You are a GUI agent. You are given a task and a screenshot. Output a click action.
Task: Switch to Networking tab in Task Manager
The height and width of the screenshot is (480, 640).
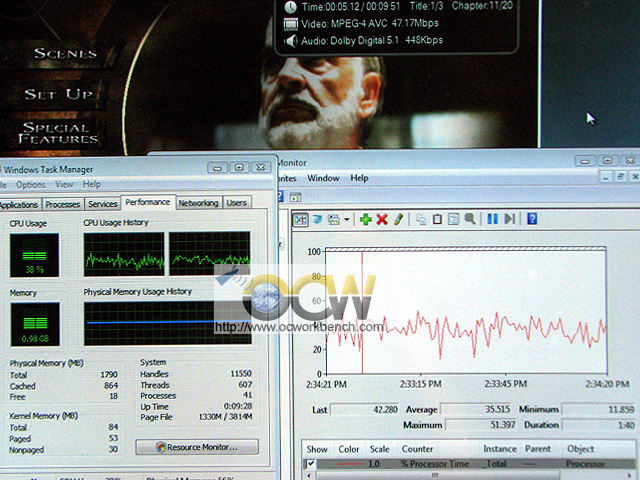198,203
